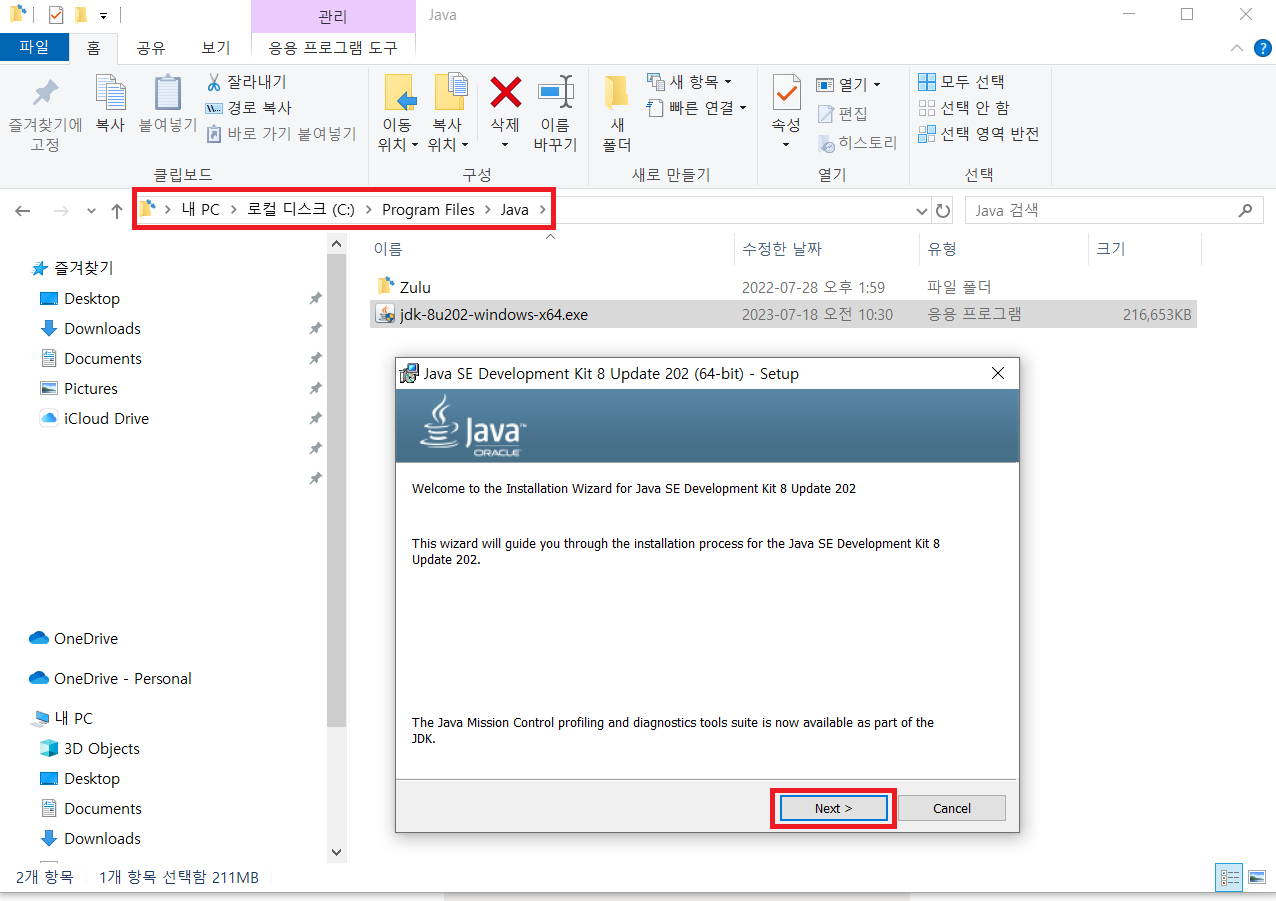1276x901 pixels.
Task: Open the 응용 프로그램 도구 tab
Action: (x=333, y=47)
